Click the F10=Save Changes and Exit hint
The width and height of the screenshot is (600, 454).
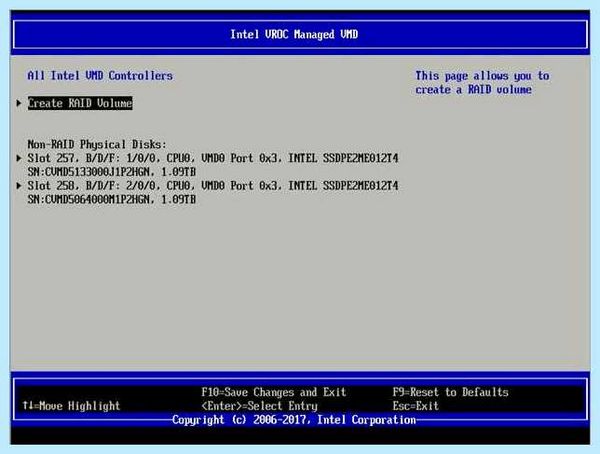click(274, 392)
